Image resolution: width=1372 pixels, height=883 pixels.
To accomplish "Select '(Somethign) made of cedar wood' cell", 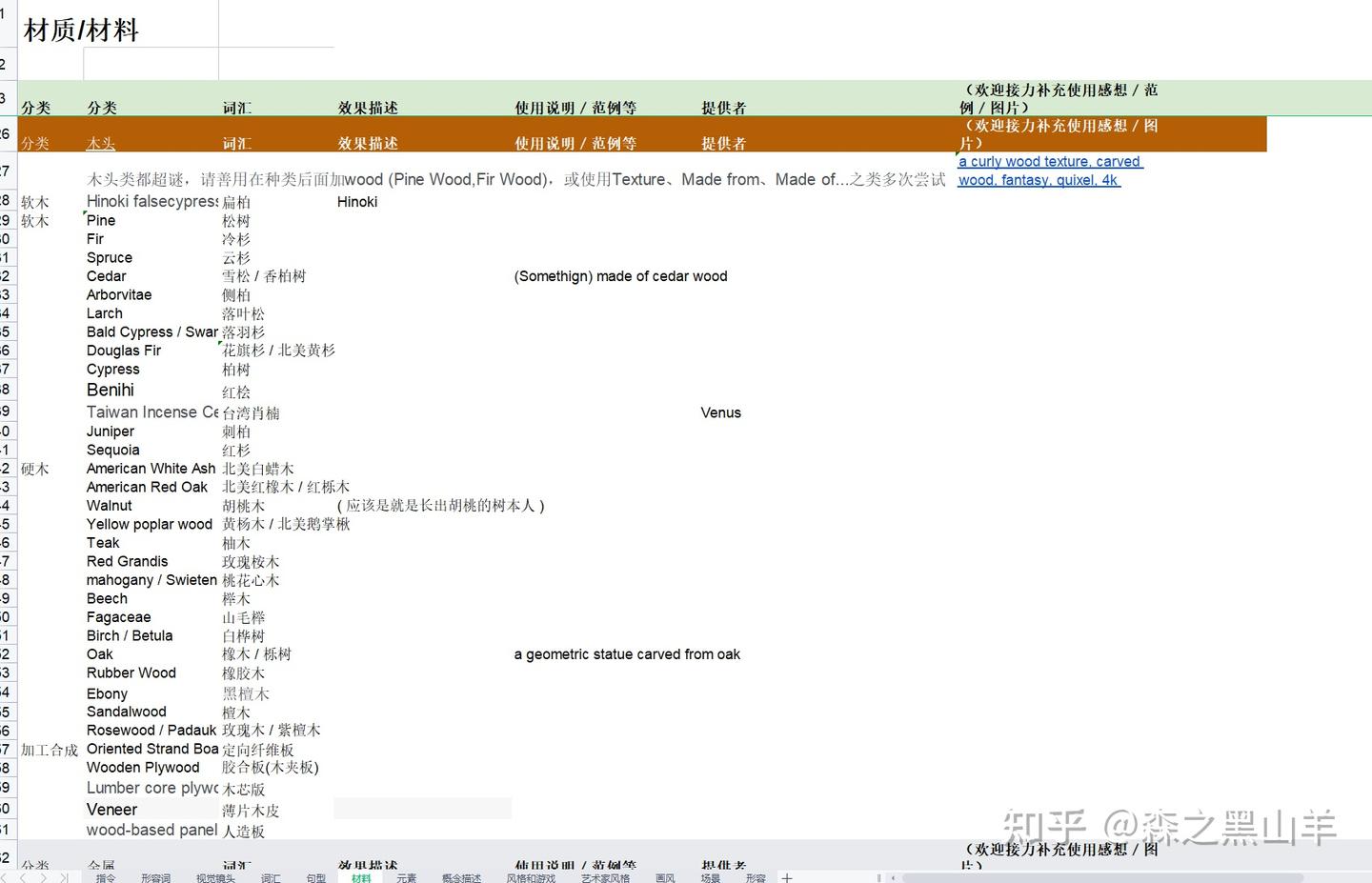I will click(x=620, y=276).
